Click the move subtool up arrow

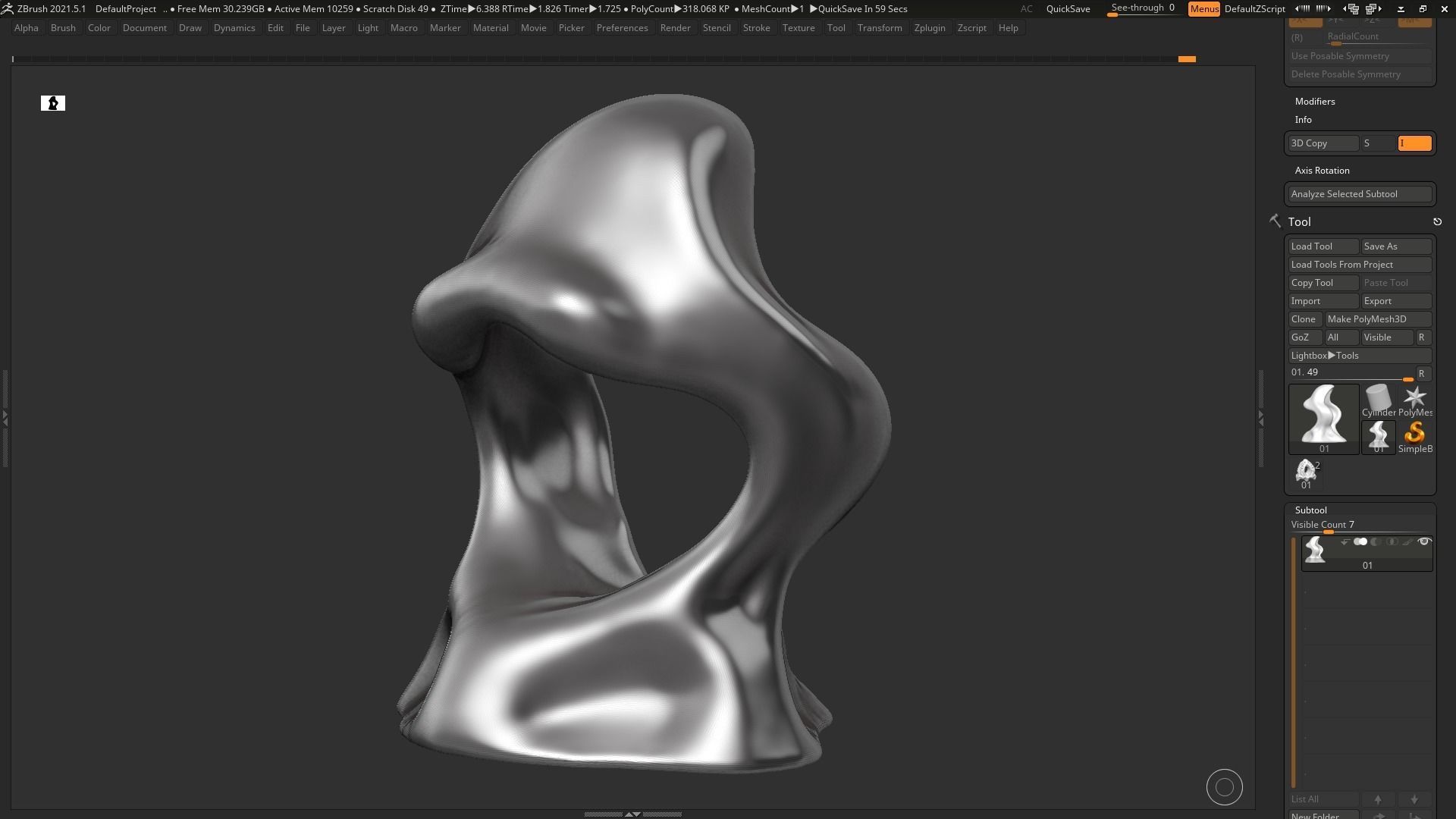click(x=1378, y=799)
